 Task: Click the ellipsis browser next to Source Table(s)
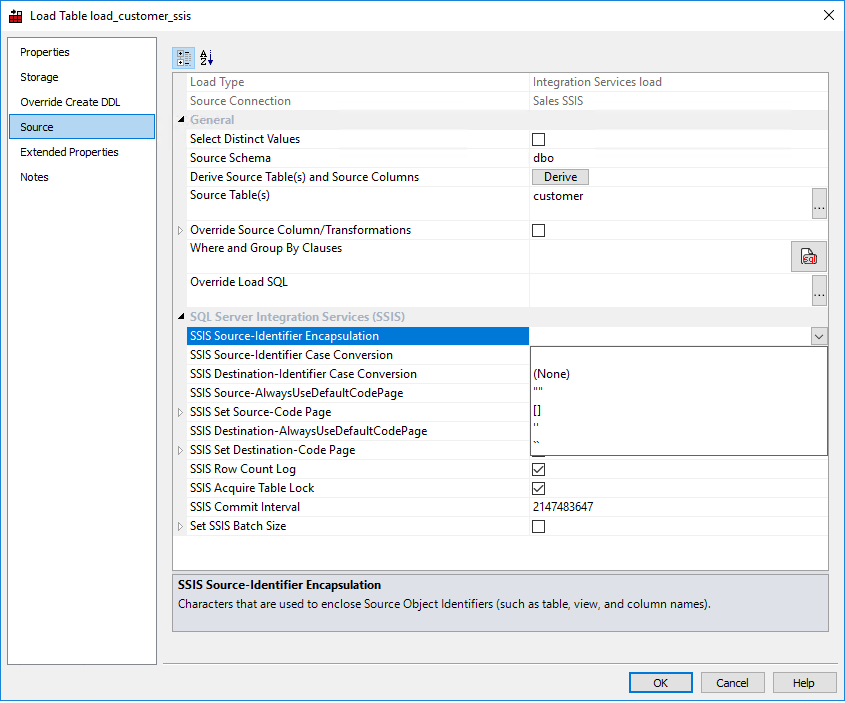[x=819, y=204]
